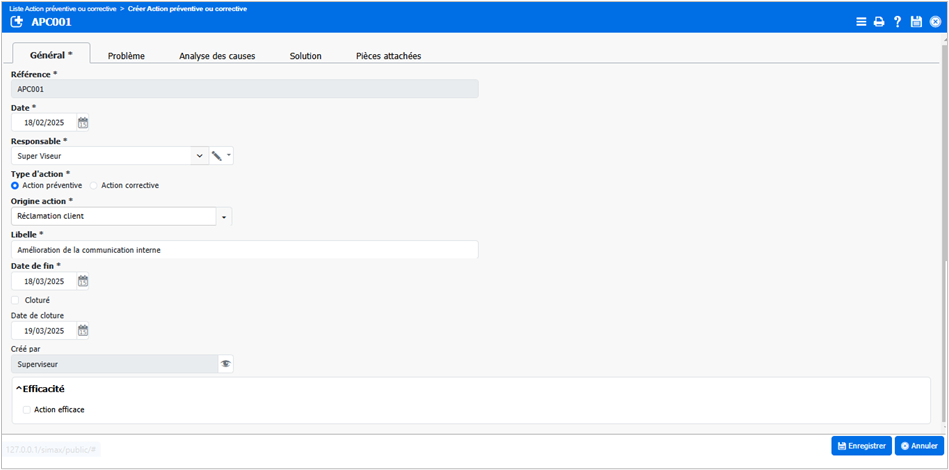Image resolution: width=949 pixels, height=470 pixels.
Task: Enable the Action efficace checkbox
Action: 26,409
